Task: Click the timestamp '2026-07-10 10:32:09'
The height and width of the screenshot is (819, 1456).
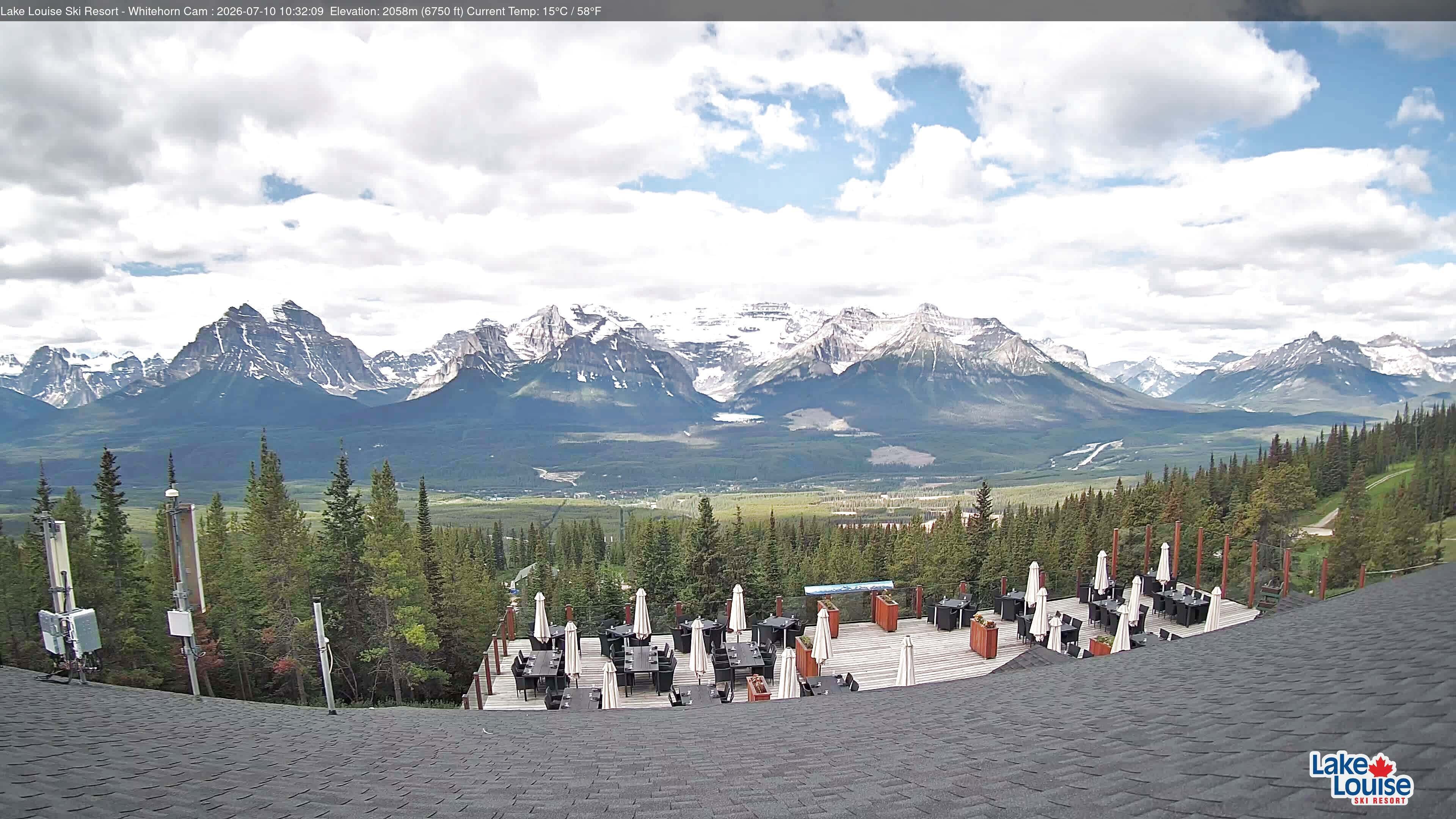Action: [270, 11]
